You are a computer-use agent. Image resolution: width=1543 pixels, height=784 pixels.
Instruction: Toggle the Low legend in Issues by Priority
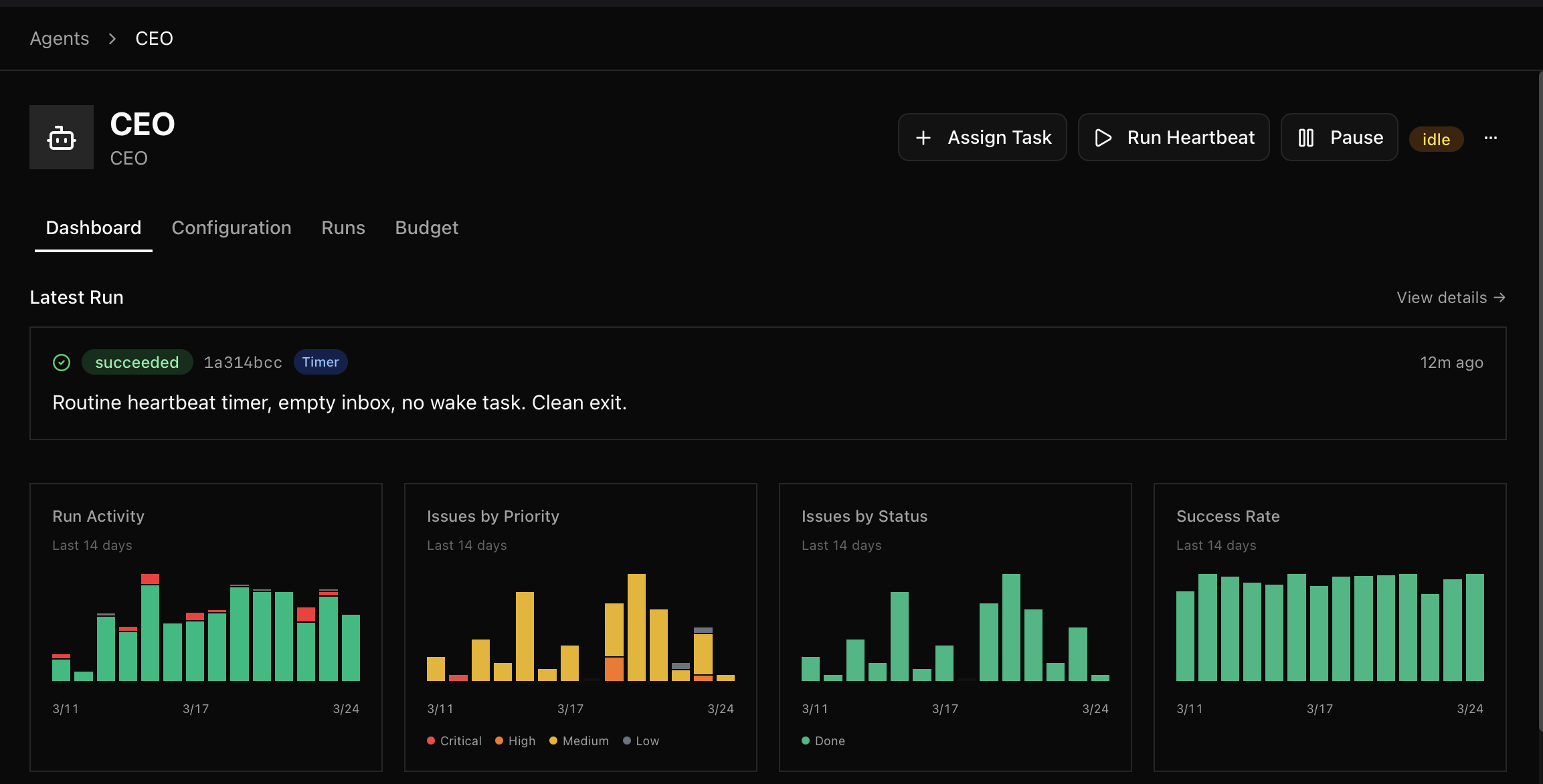(x=641, y=741)
